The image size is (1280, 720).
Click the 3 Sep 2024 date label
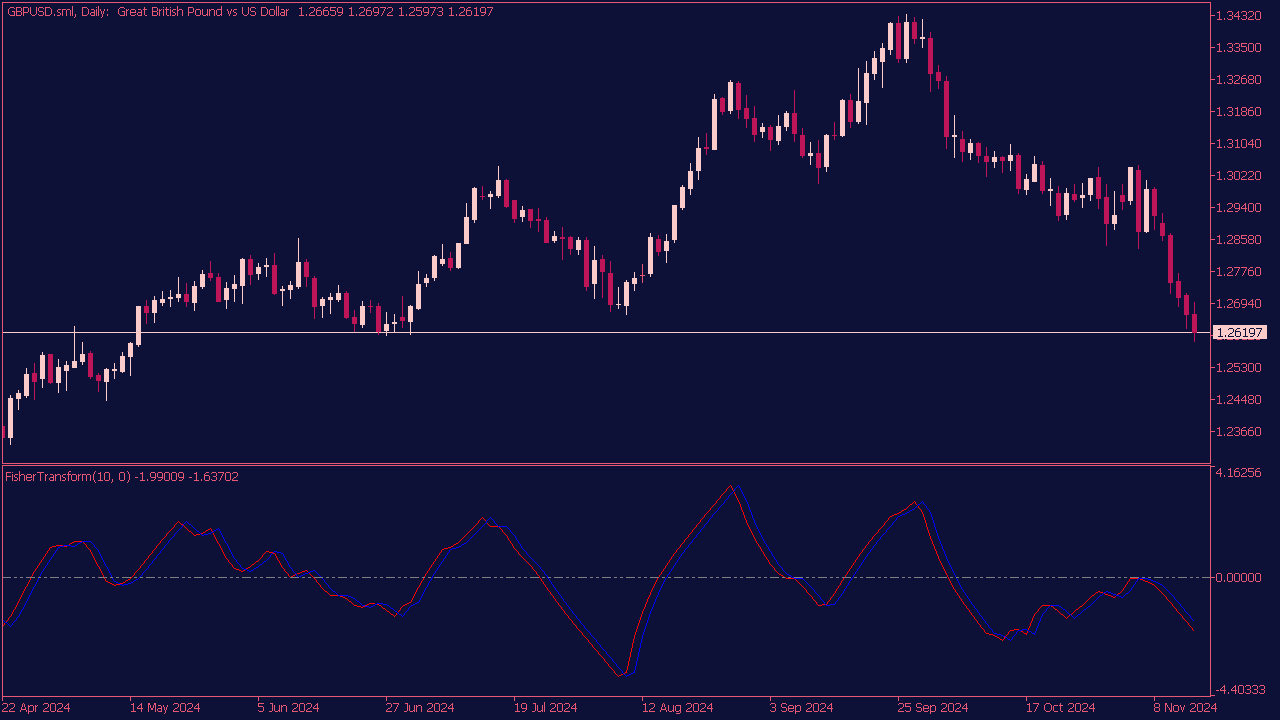802,708
